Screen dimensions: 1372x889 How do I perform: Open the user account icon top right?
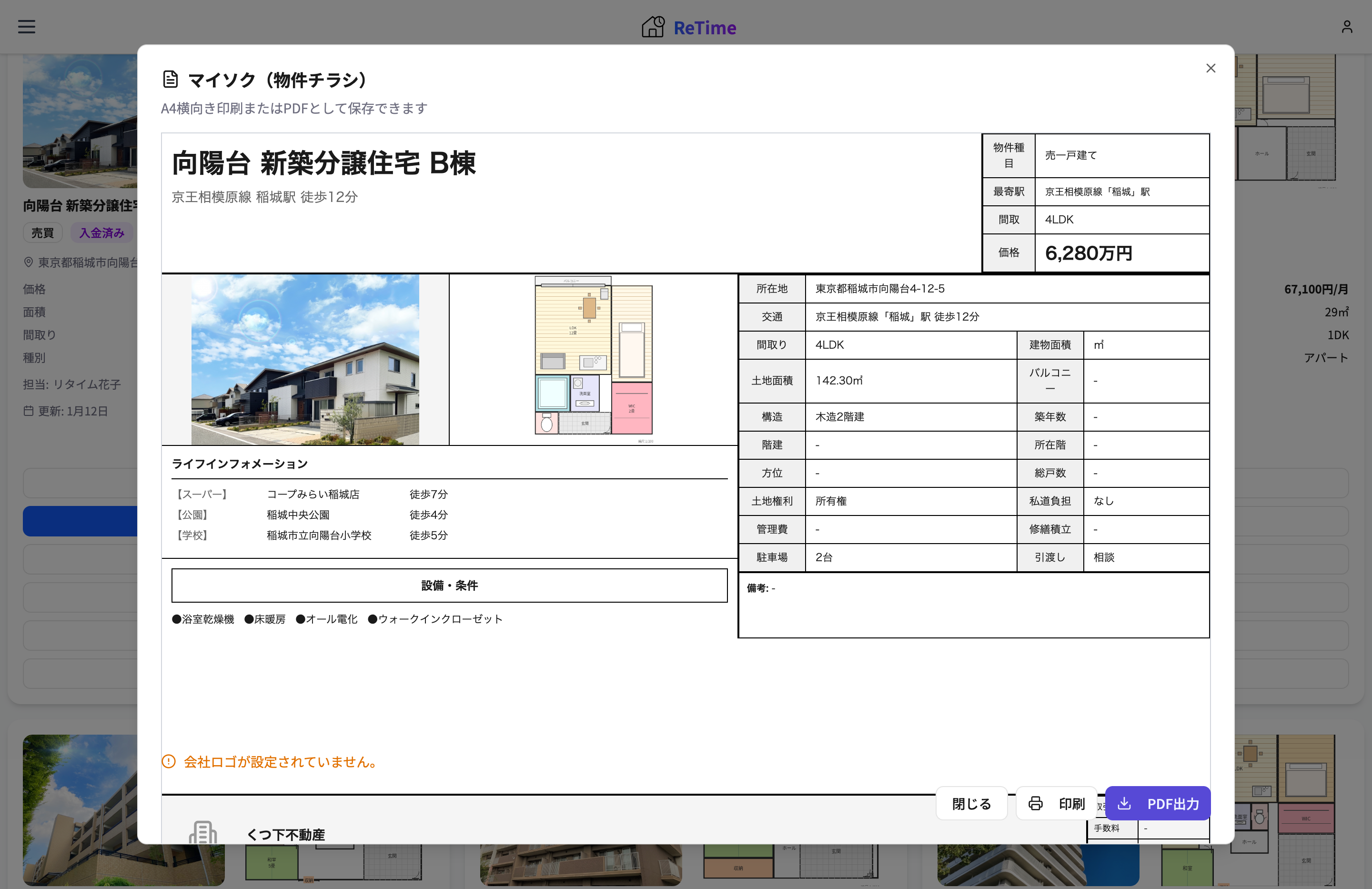tap(1347, 26)
